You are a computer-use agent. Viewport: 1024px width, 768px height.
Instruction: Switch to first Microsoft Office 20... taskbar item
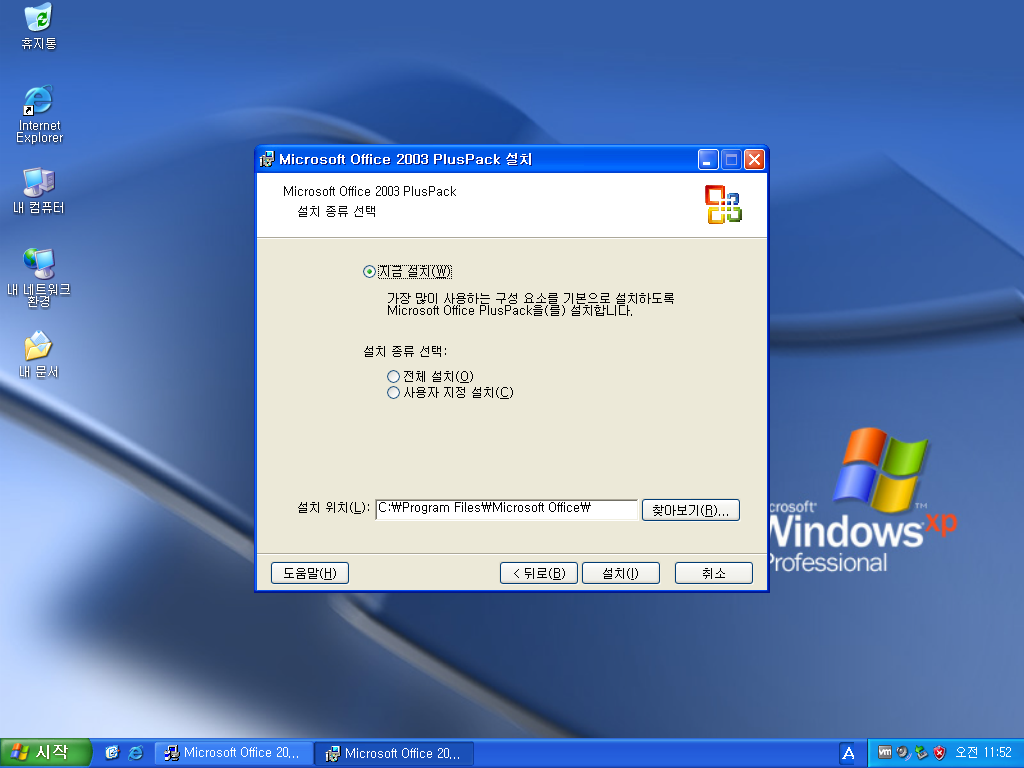tap(233, 753)
